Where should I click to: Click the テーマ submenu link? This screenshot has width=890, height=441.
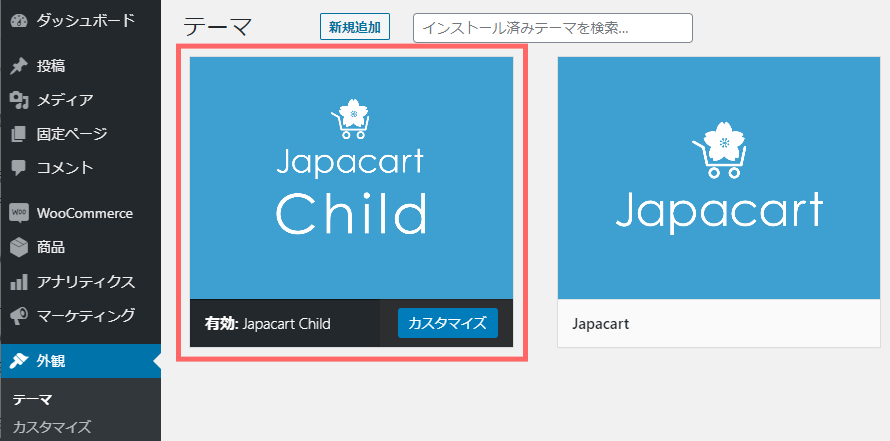point(32,400)
